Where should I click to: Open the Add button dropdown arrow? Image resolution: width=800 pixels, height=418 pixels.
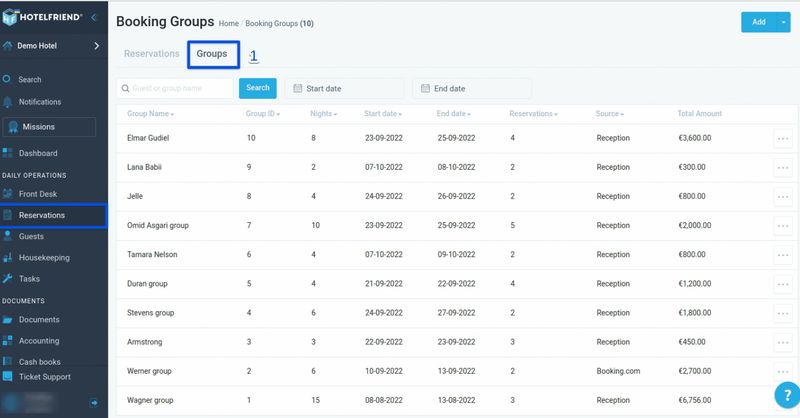(x=783, y=22)
